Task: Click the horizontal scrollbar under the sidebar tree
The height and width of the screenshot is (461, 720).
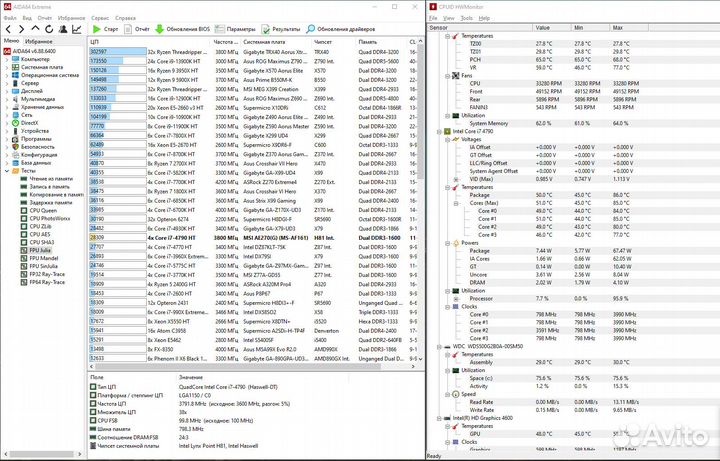Action: point(41,455)
